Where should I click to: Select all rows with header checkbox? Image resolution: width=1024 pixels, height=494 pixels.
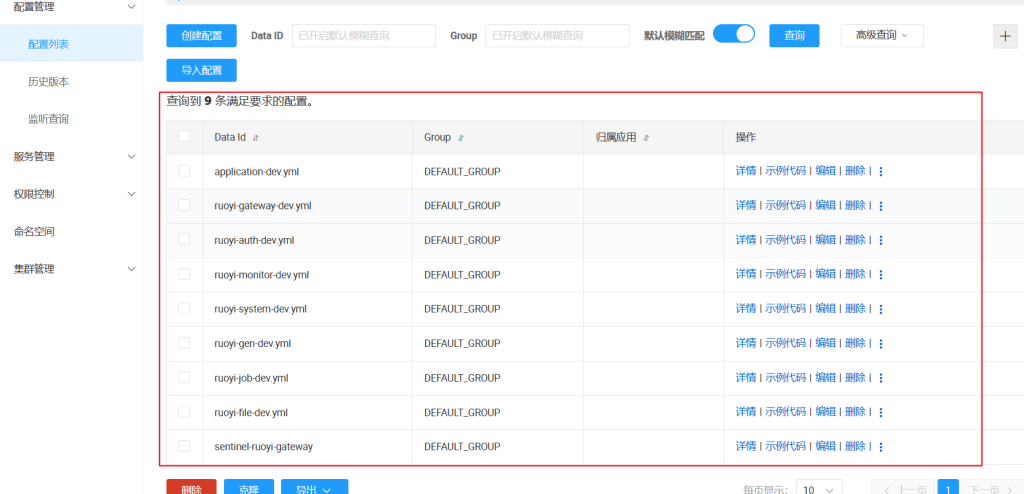(184, 137)
